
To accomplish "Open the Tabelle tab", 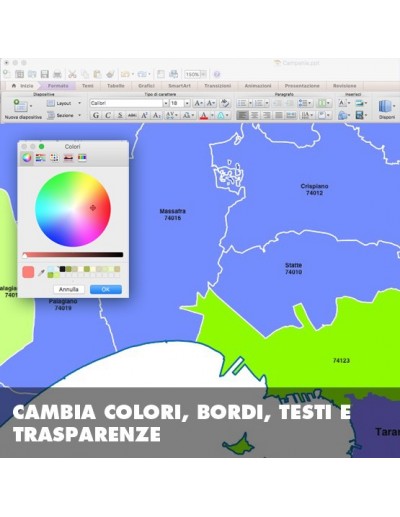I will point(116,86).
